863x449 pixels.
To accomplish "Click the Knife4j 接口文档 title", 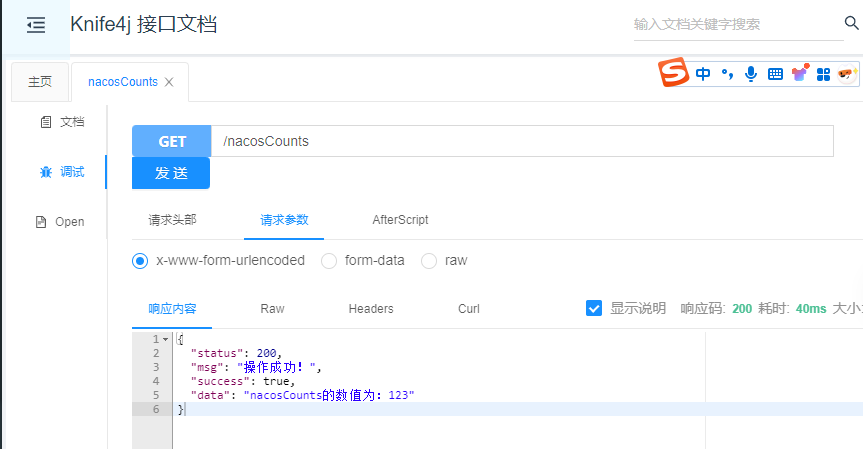I will (x=144, y=24).
